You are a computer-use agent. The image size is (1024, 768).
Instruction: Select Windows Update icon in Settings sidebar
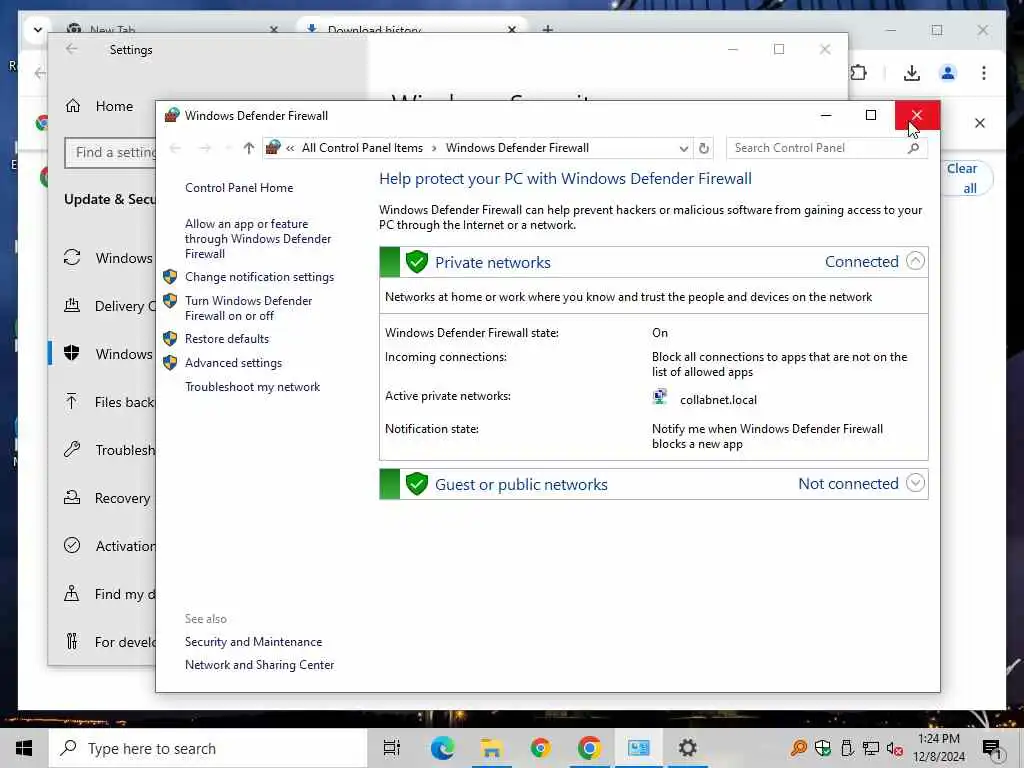pyautogui.click(x=72, y=258)
